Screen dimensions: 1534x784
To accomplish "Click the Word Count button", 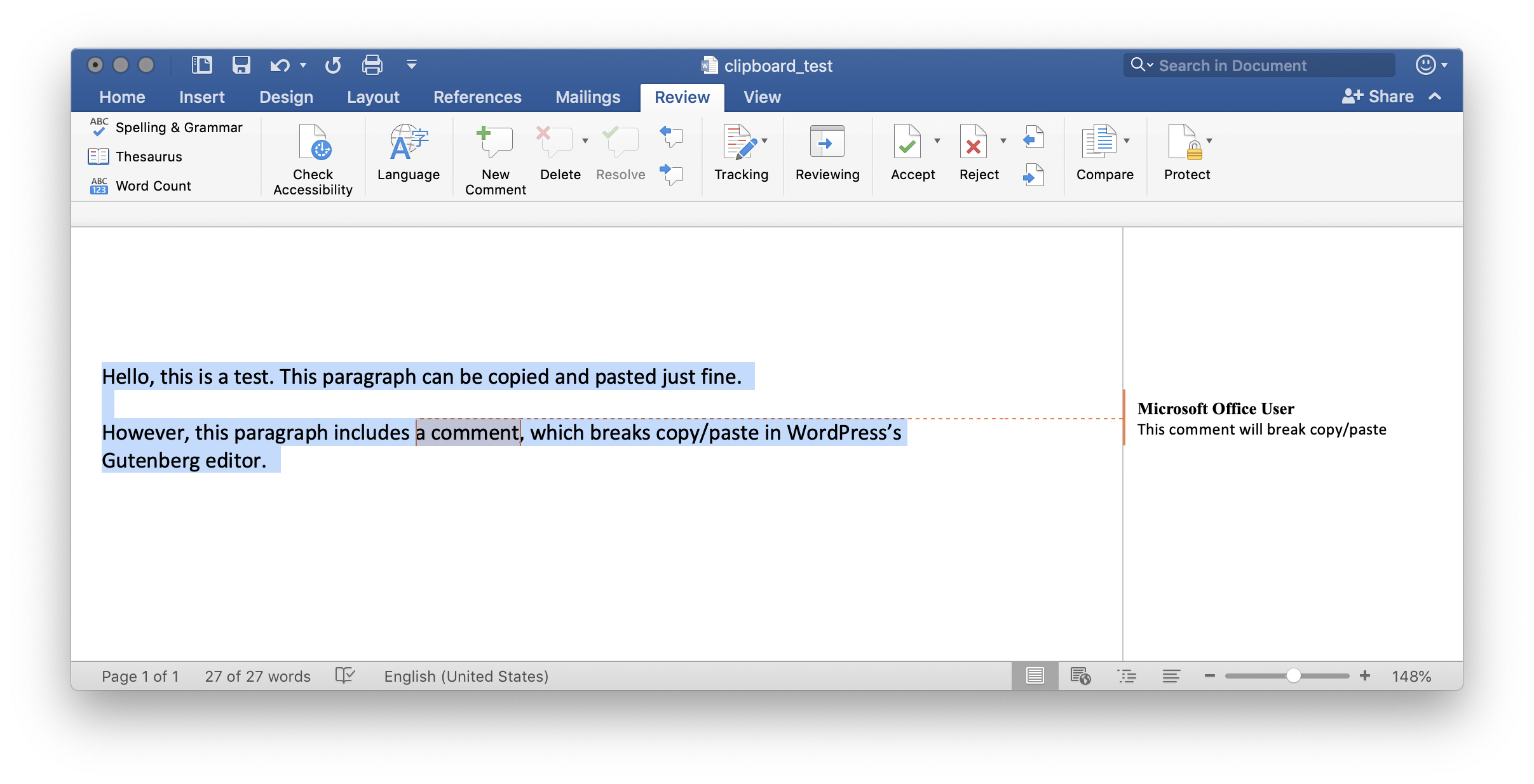I will [x=153, y=186].
